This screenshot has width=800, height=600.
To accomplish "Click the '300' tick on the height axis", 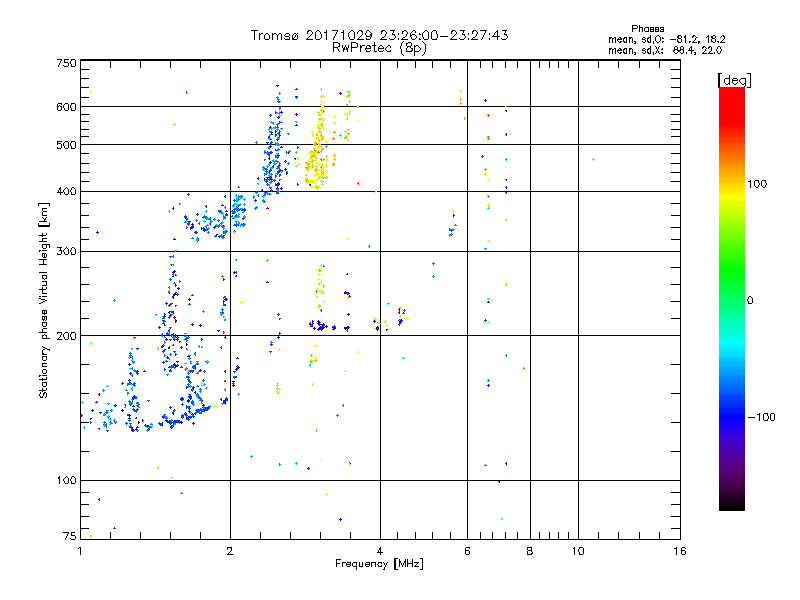I will [65, 251].
